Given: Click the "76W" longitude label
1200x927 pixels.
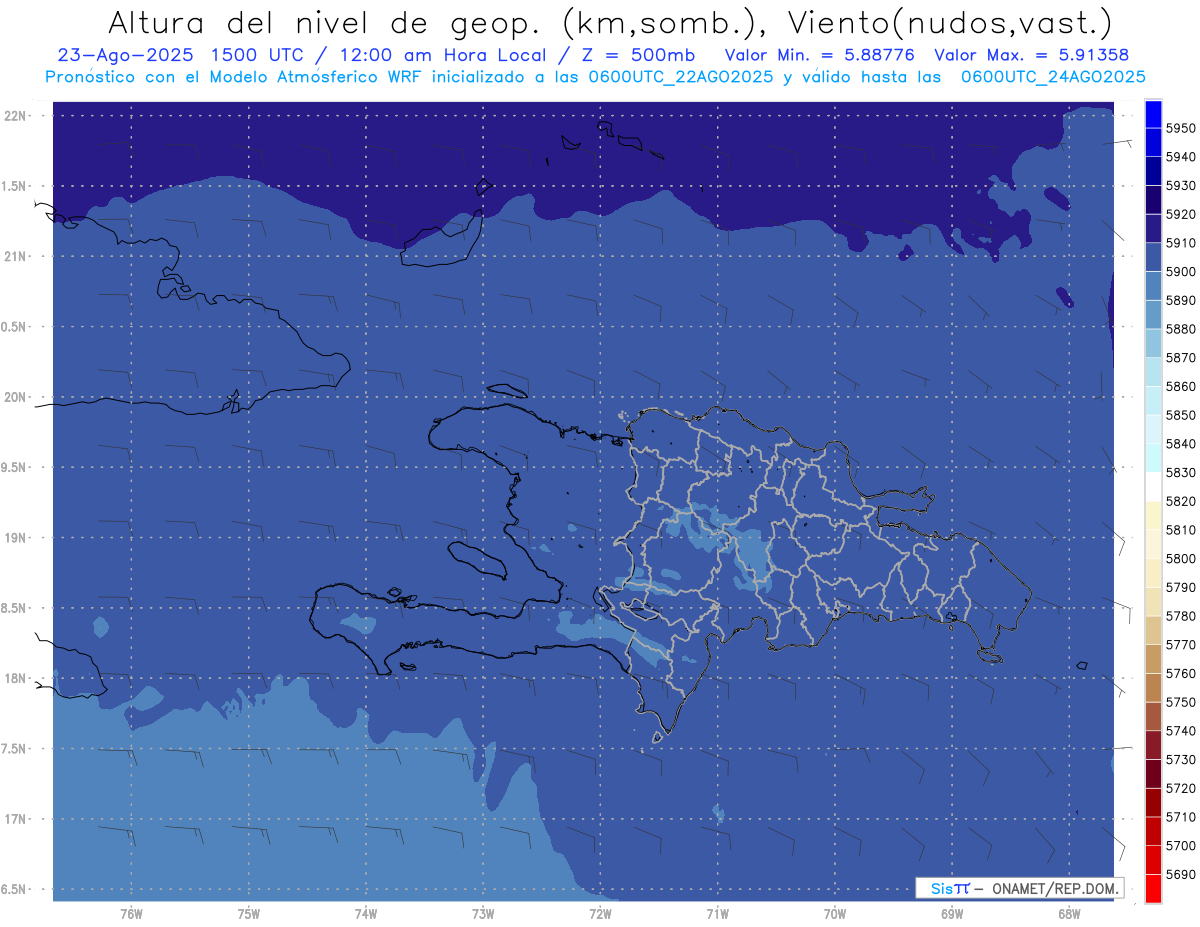Looking at the screenshot, I should (131, 913).
